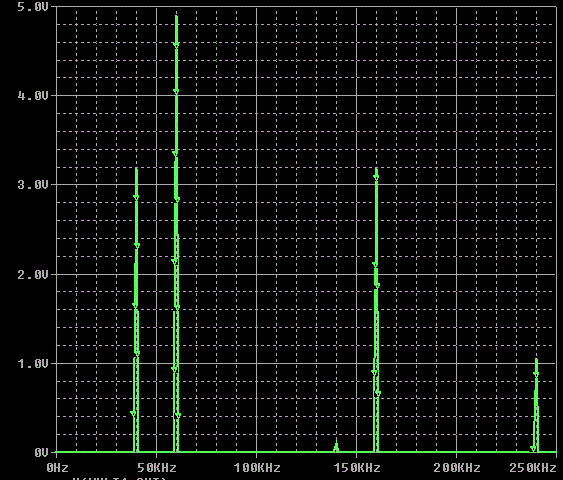The image size is (563, 480).
Task: Click the 150KHz frequency axis label
Action: 357,468
